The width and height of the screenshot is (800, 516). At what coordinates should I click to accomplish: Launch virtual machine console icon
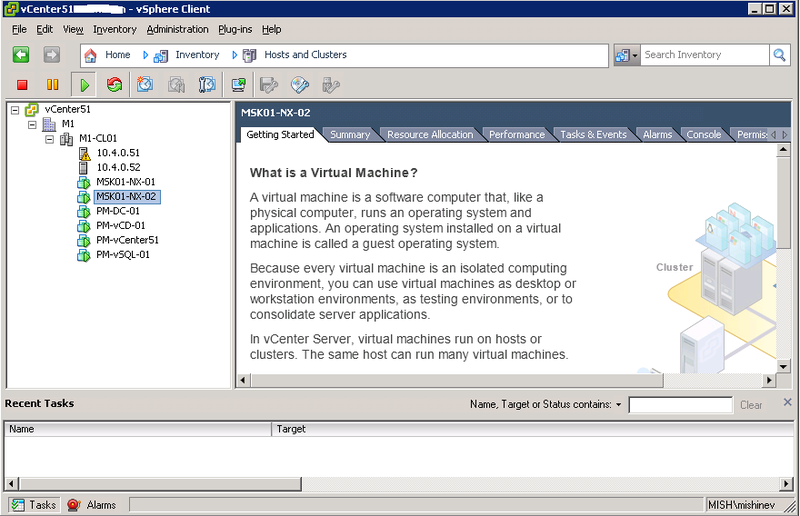[x=238, y=85]
